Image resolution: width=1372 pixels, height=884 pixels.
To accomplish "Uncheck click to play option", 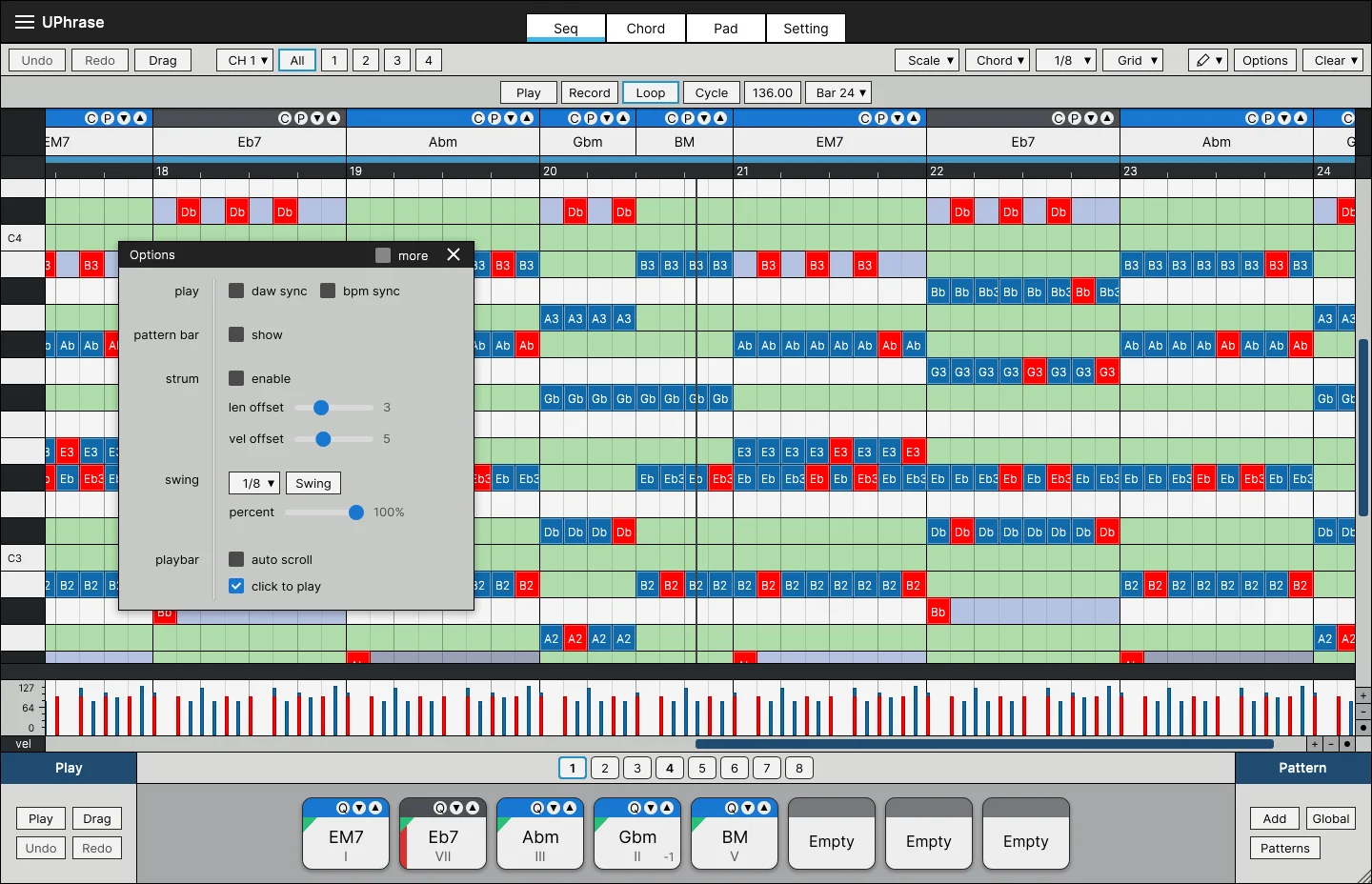I will (236, 586).
